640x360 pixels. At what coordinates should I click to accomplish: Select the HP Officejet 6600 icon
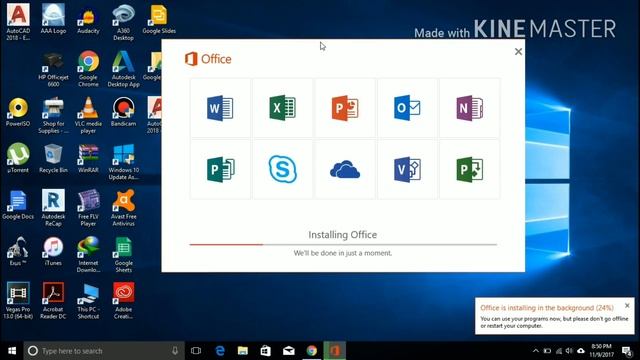[x=53, y=69]
